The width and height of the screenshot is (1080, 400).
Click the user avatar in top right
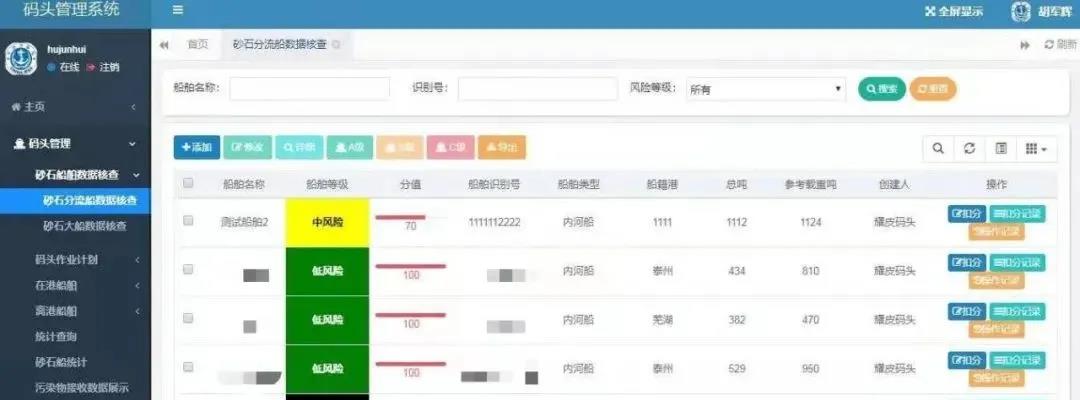coord(1021,12)
